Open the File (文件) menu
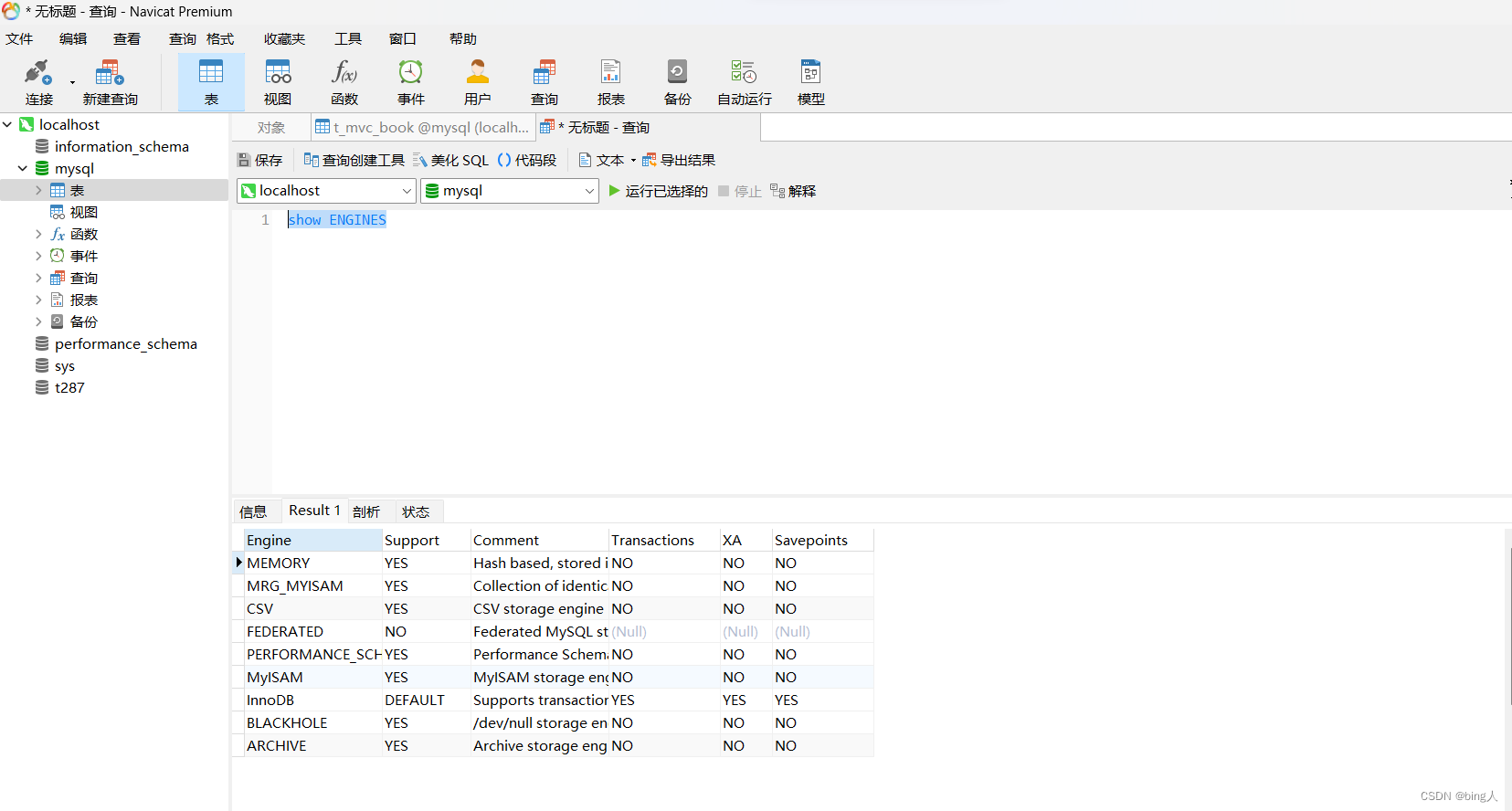The width and height of the screenshot is (1512, 811). tap(19, 38)
